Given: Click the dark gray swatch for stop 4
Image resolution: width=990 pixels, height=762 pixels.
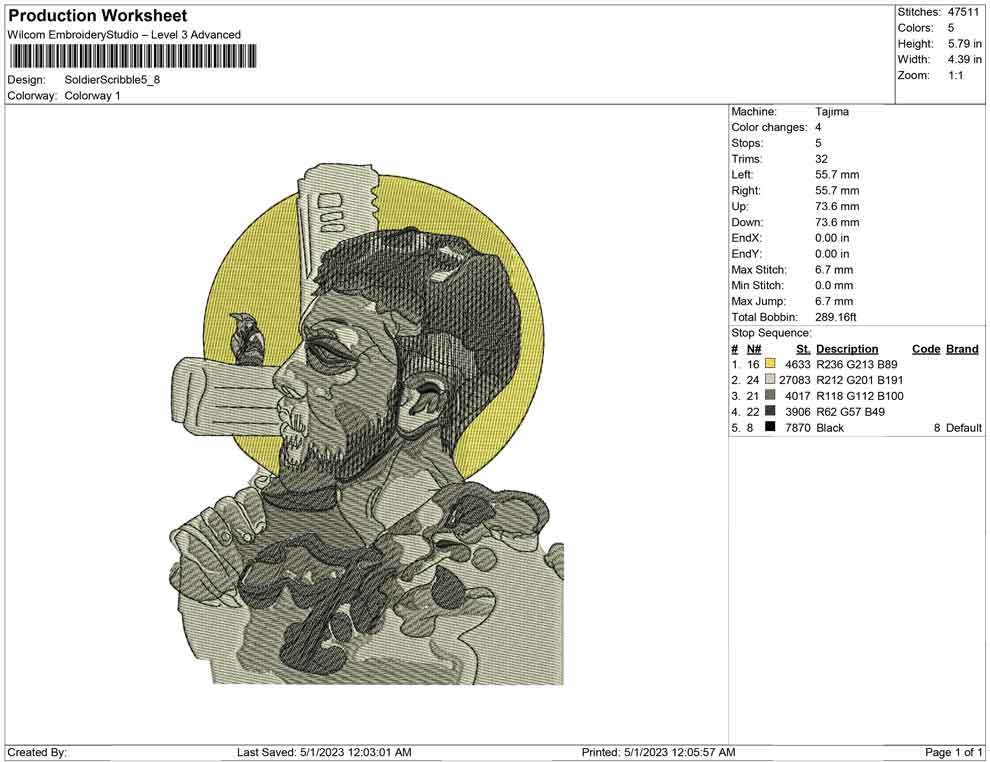Looking at the screenshot, I should [770, 411].
